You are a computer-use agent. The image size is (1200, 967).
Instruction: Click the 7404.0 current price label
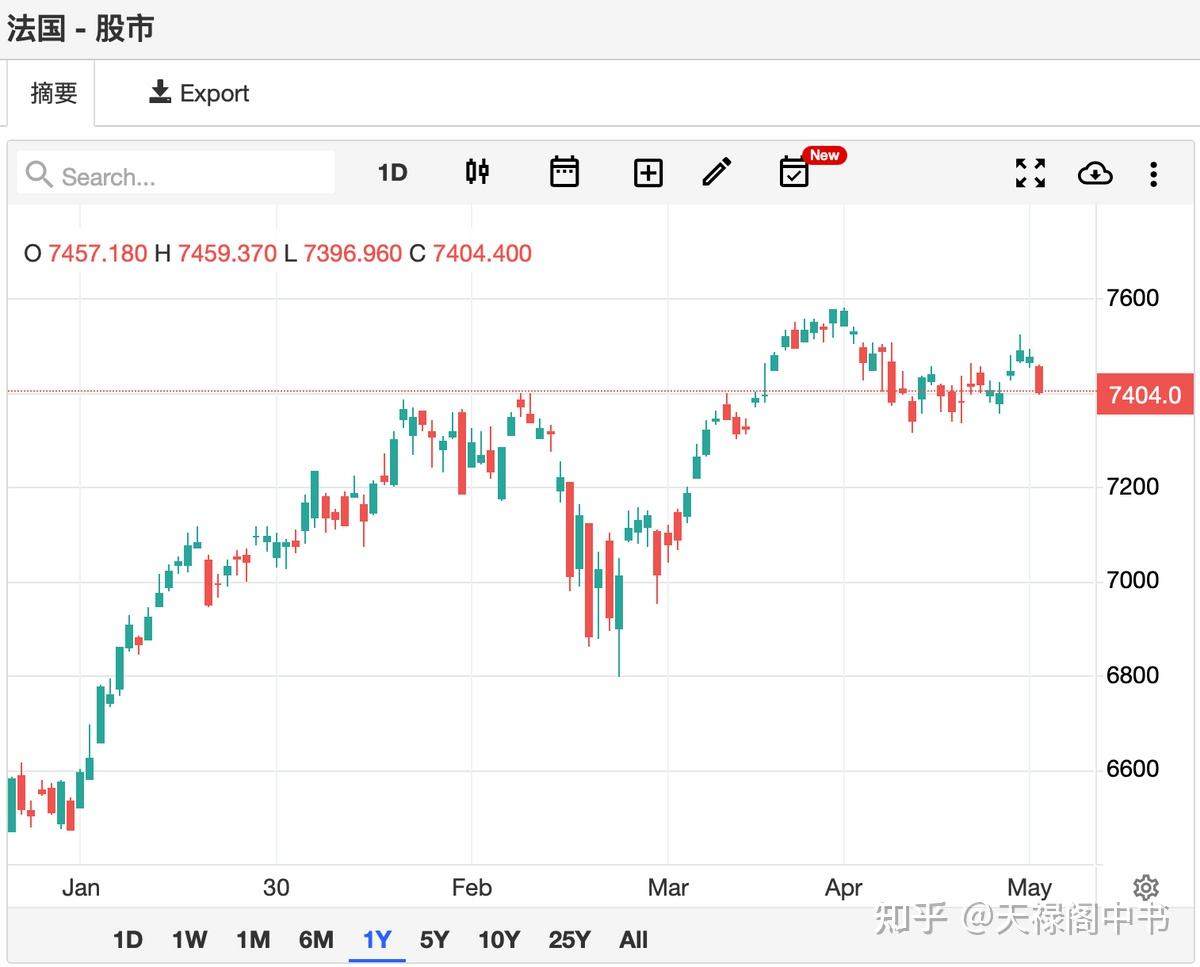pos(1145,395)
